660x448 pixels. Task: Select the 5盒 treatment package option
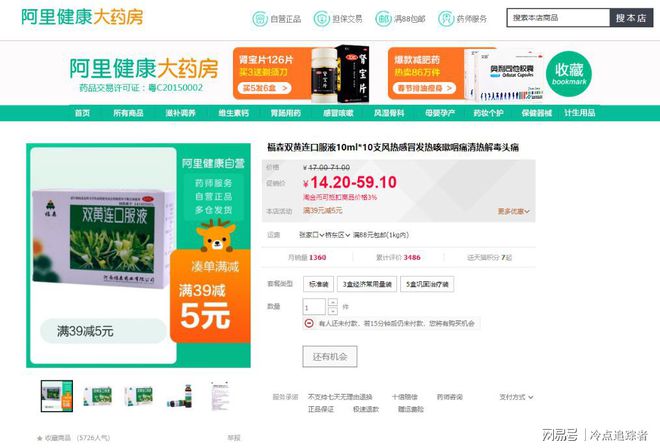tap(427, 284)
